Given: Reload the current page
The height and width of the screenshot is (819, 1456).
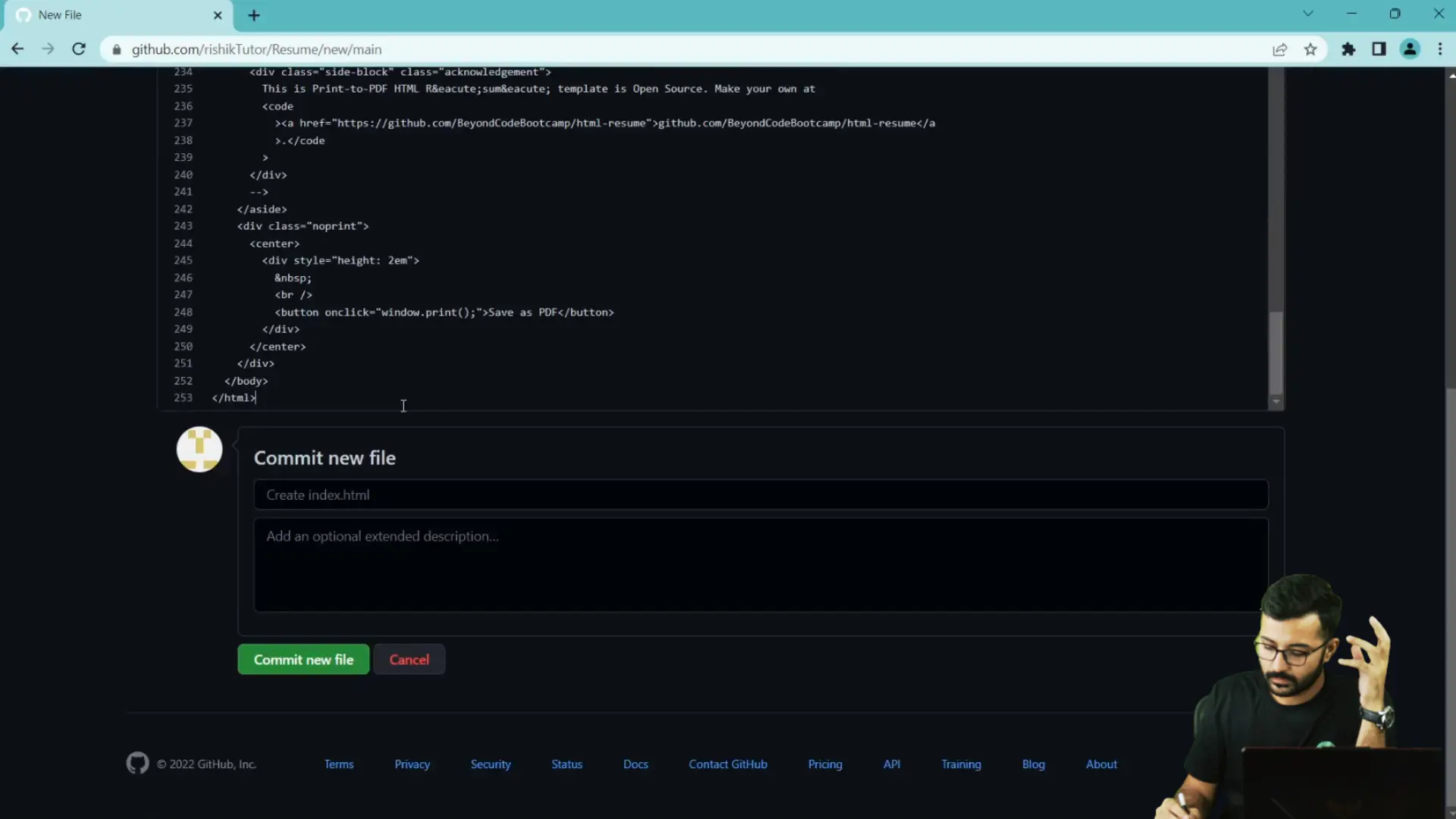Looking at the screenshot, I should (x=79, y=49).
